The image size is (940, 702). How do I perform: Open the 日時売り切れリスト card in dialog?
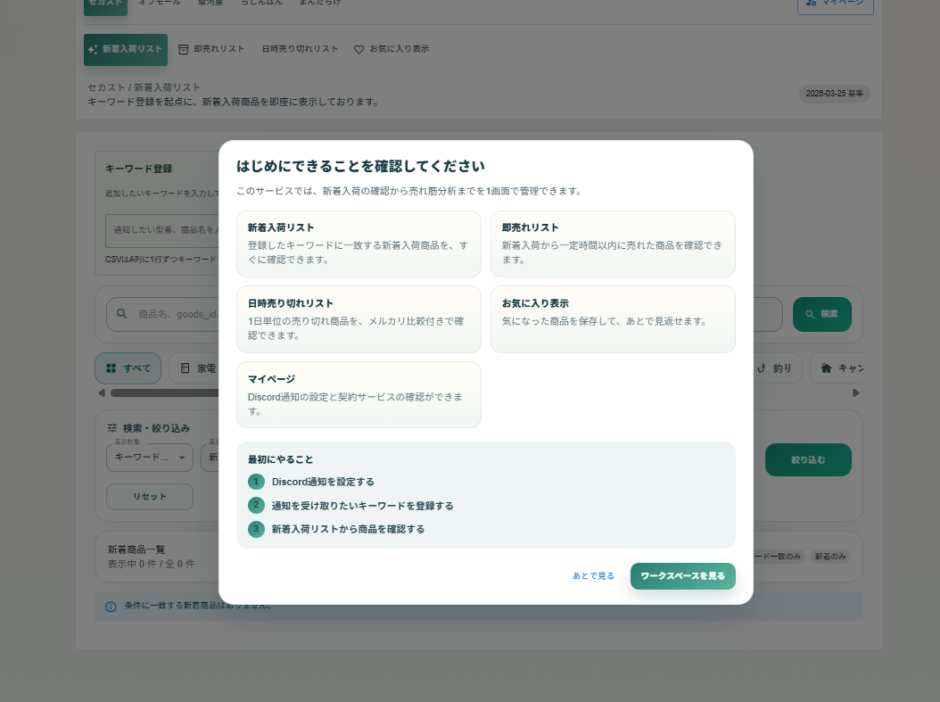pos(358,319)
